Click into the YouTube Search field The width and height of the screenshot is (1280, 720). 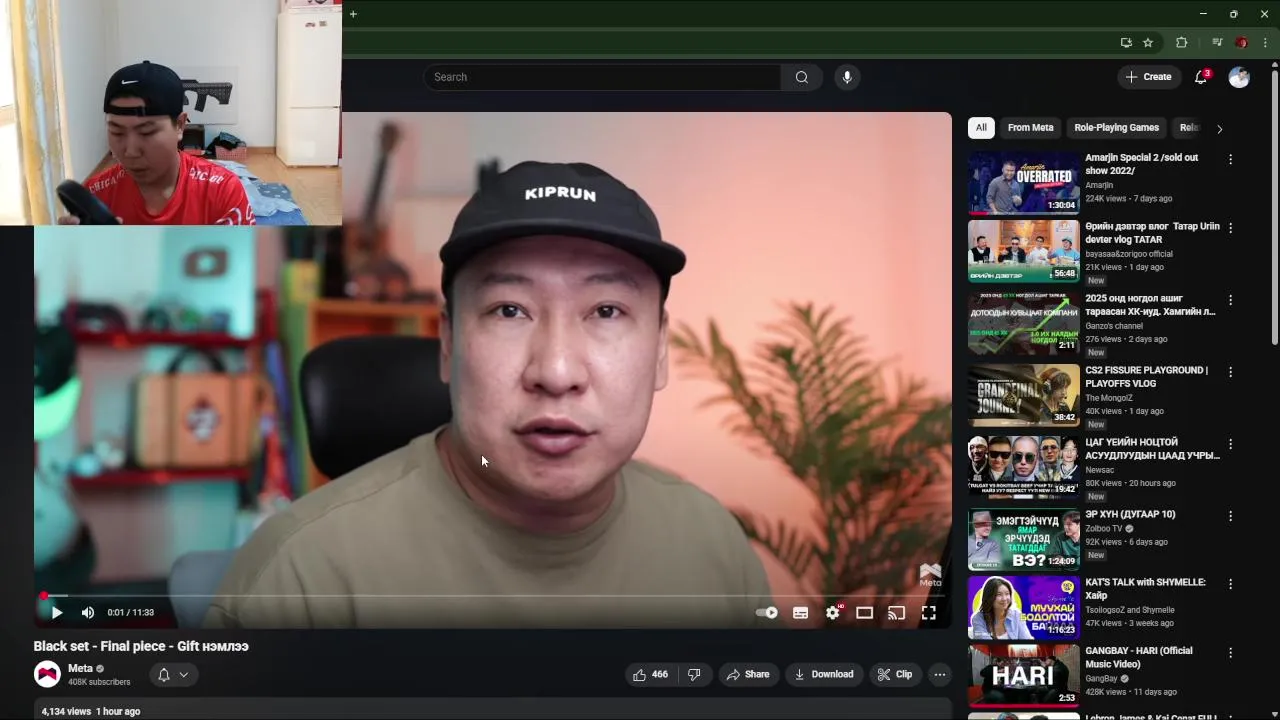tap(602, 77)
